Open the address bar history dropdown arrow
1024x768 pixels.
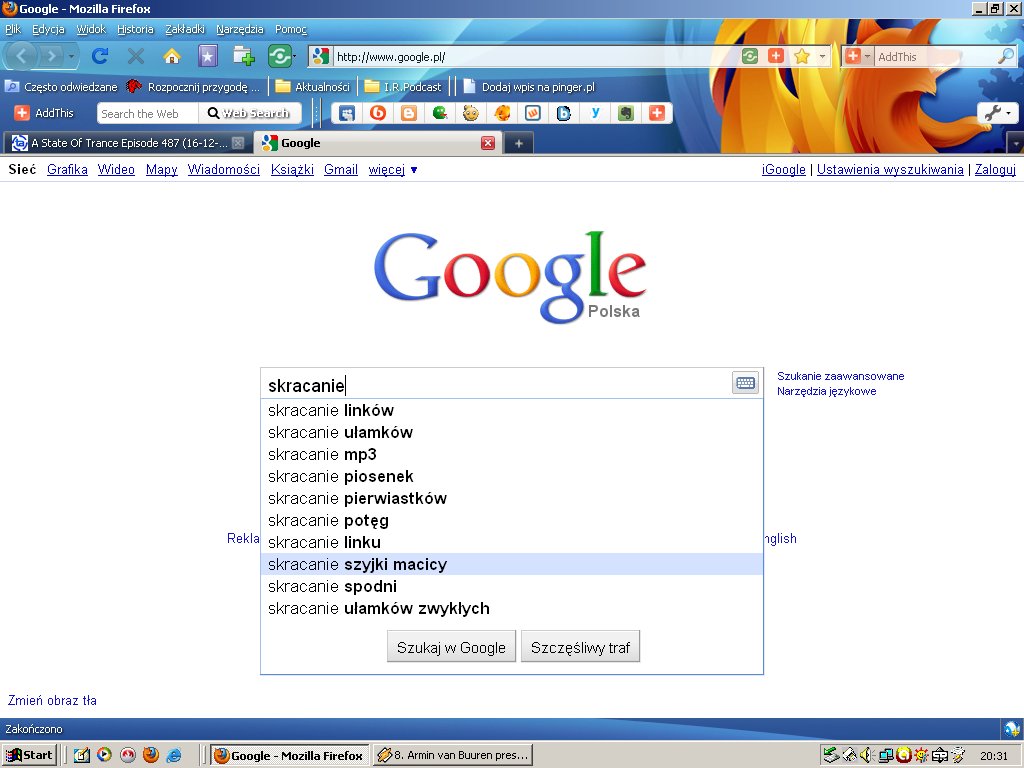point(822,57)
